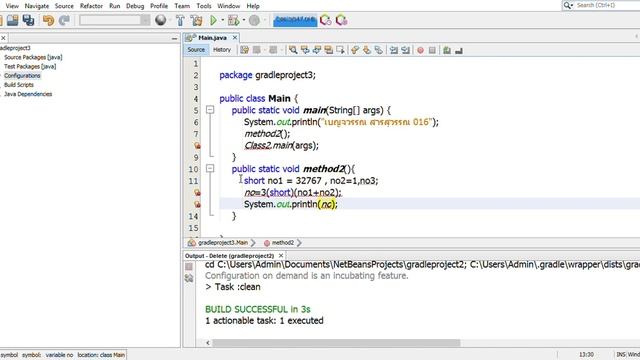
Task: Click the Profile Project icon
Action: (x=254, y=20)
